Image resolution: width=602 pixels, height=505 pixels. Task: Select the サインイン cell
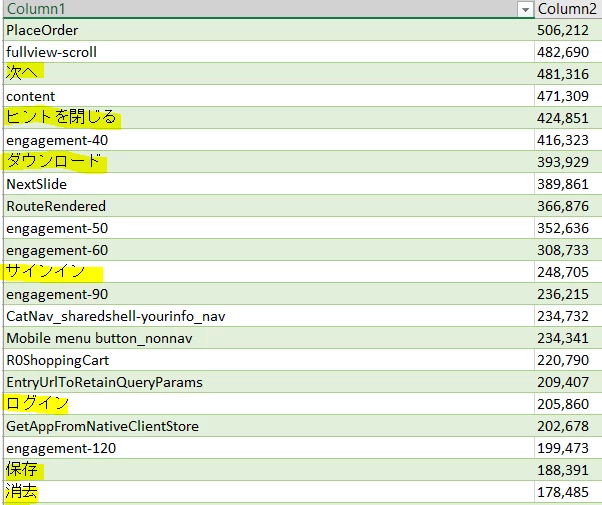269,272
